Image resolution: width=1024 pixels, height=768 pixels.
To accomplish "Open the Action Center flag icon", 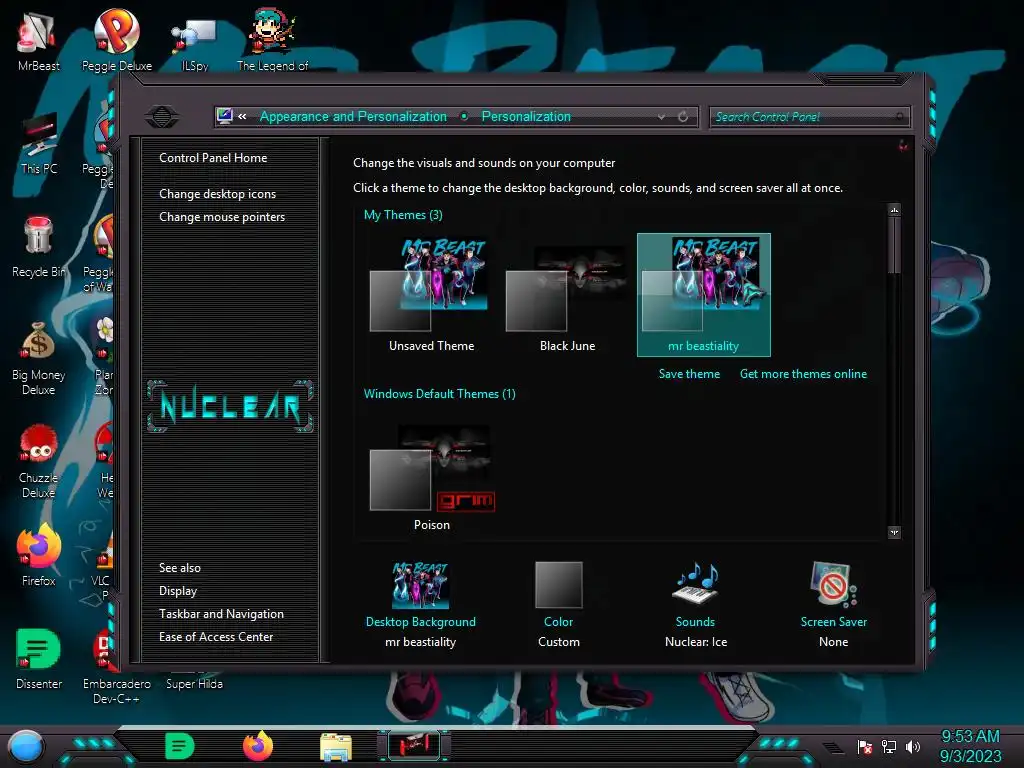I will tap(865, 746).
